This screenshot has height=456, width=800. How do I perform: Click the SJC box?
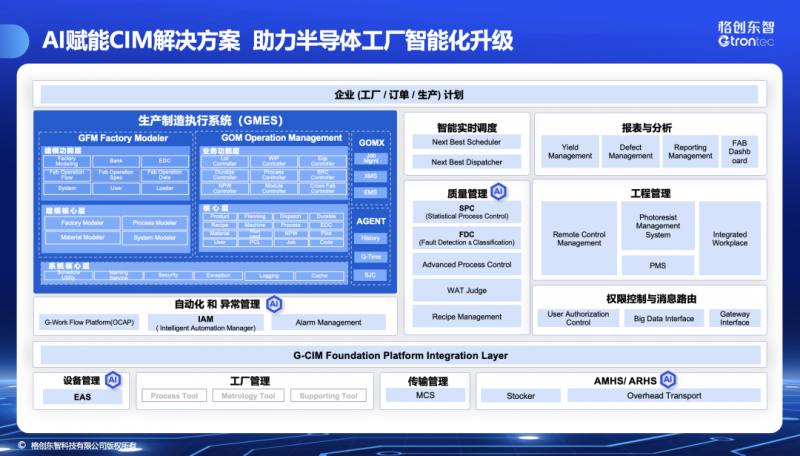point(370,274)
